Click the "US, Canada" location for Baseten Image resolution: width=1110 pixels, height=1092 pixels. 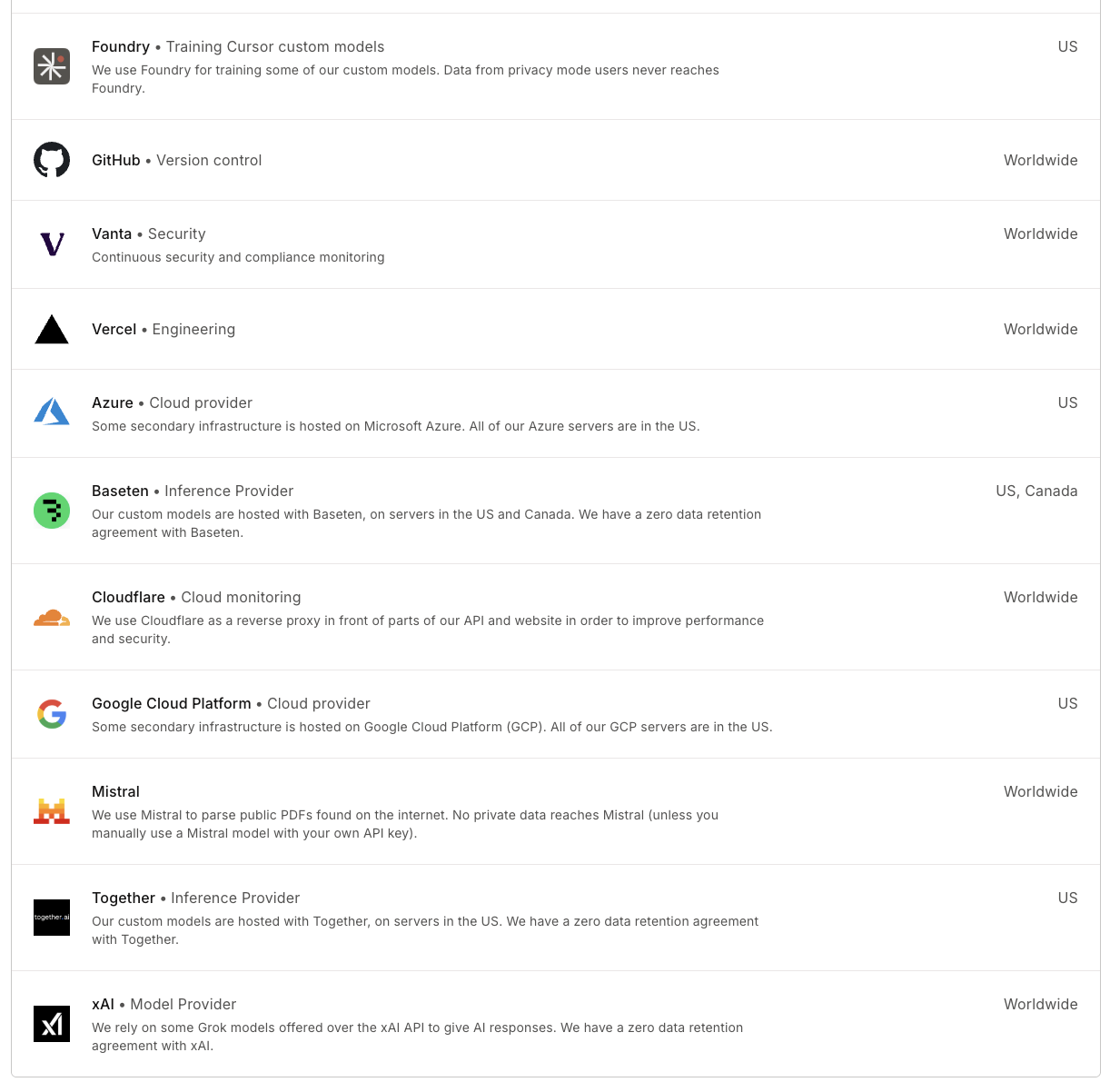click(1036, 491)
